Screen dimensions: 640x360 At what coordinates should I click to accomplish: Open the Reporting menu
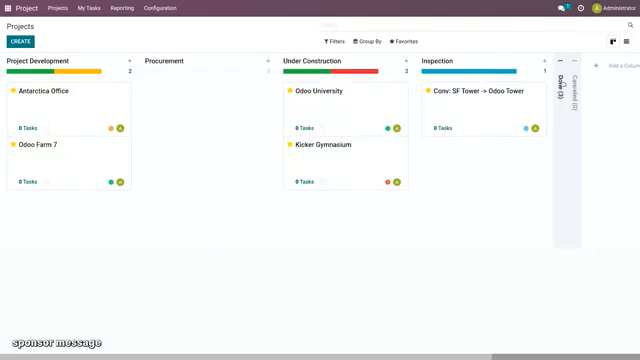coord(122,8)
